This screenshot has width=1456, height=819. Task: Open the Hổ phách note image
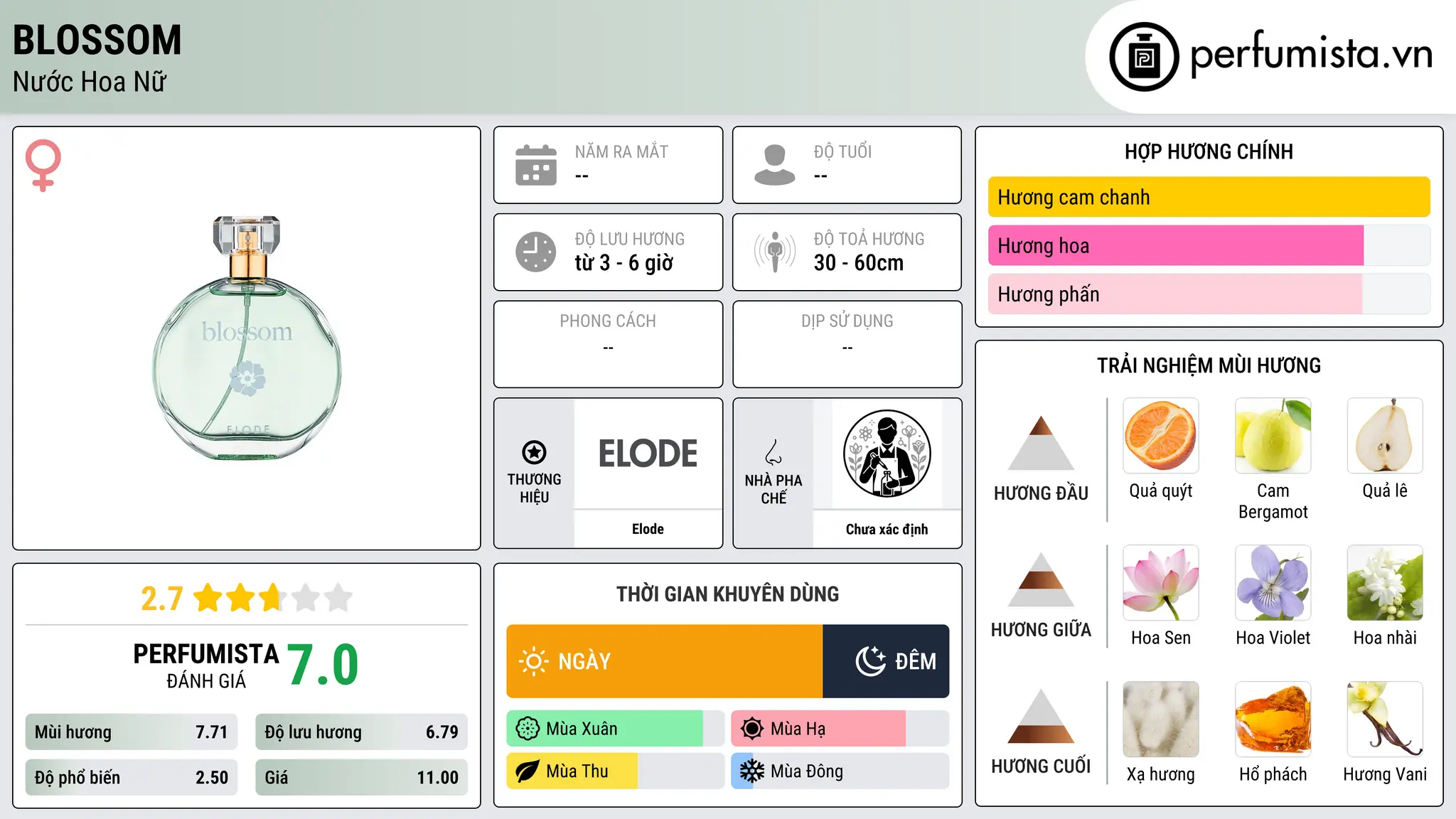pos(1273,719)
